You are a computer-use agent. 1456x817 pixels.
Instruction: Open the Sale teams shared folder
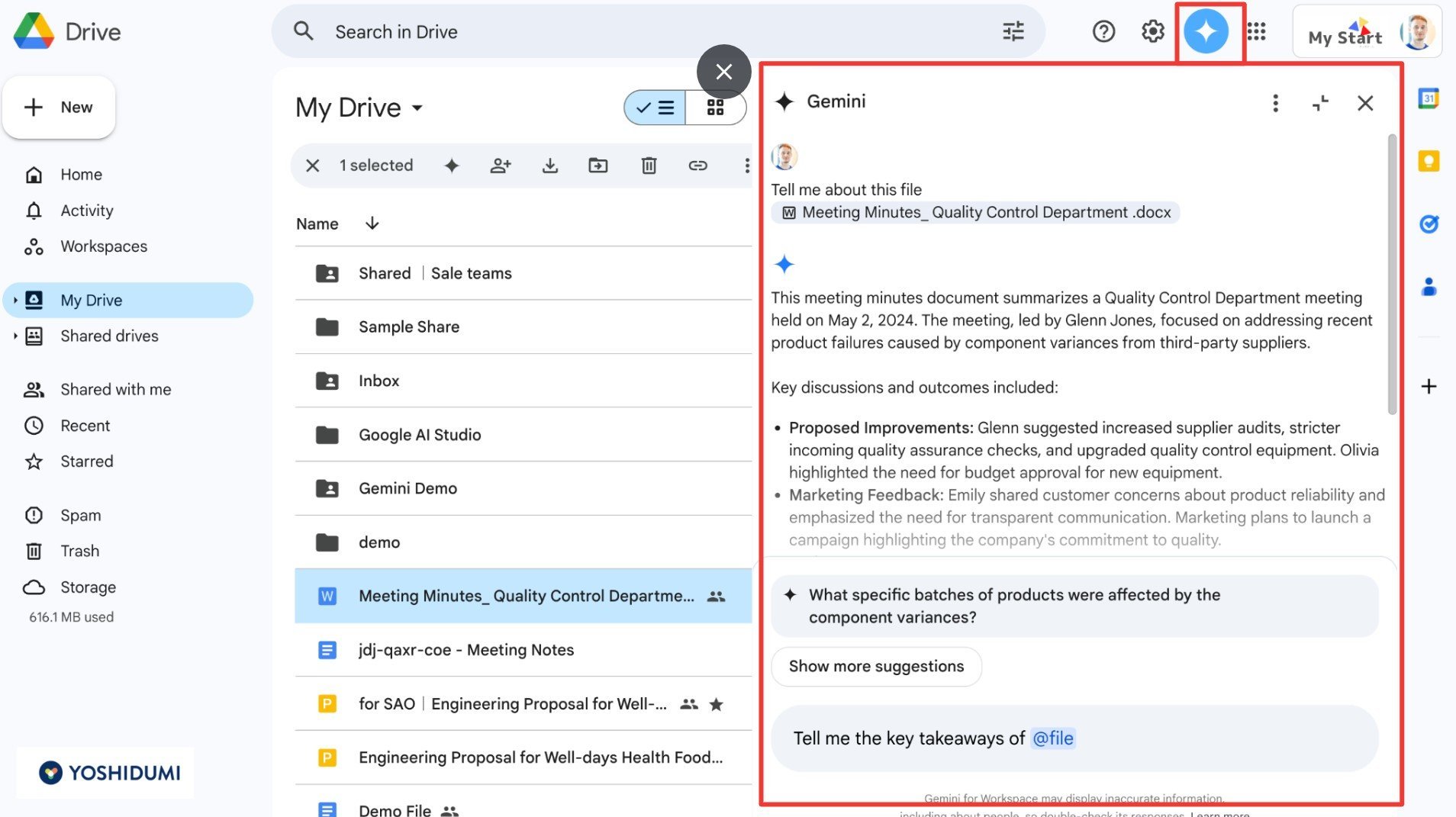click(x=523, y=273)
